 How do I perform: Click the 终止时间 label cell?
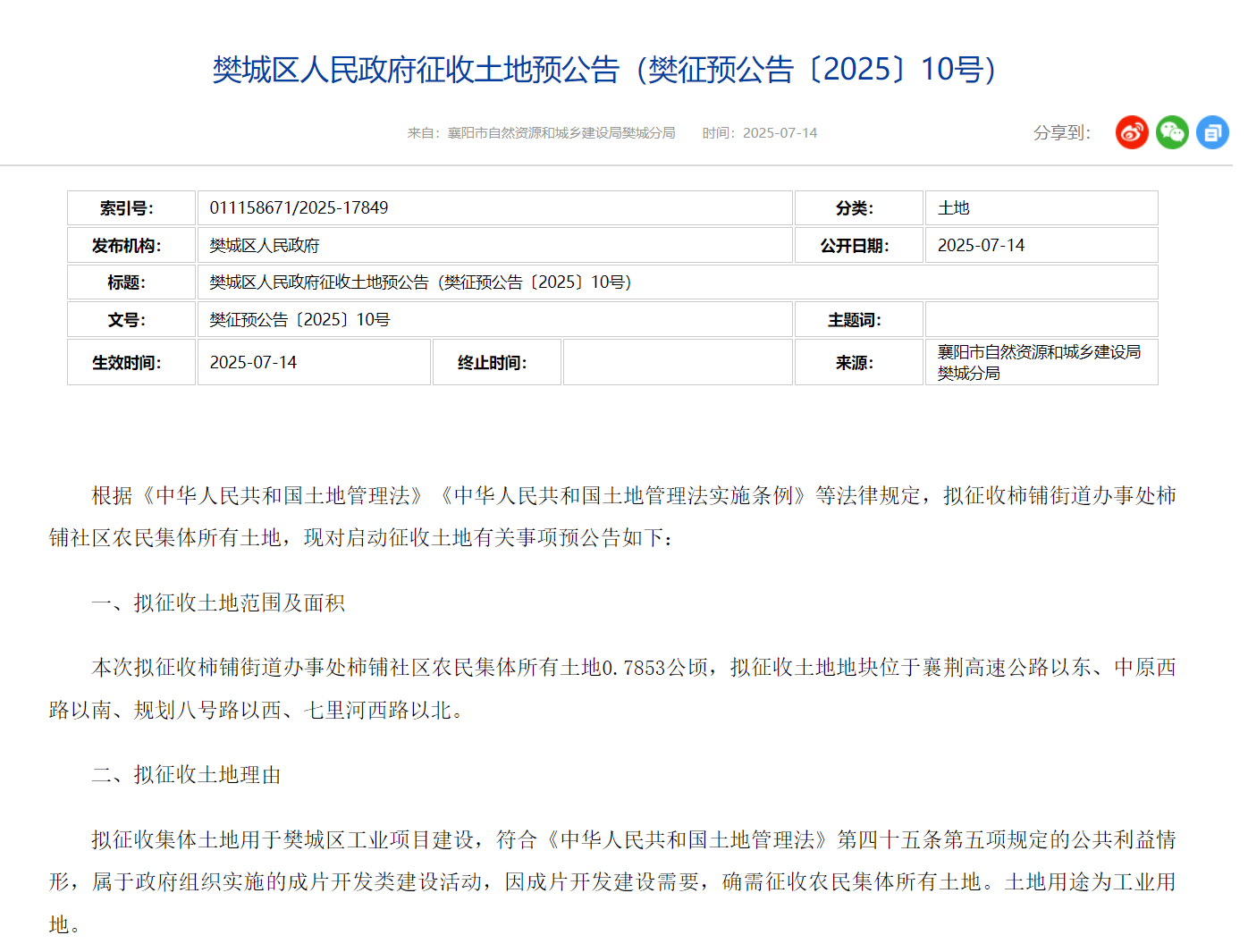497,362
